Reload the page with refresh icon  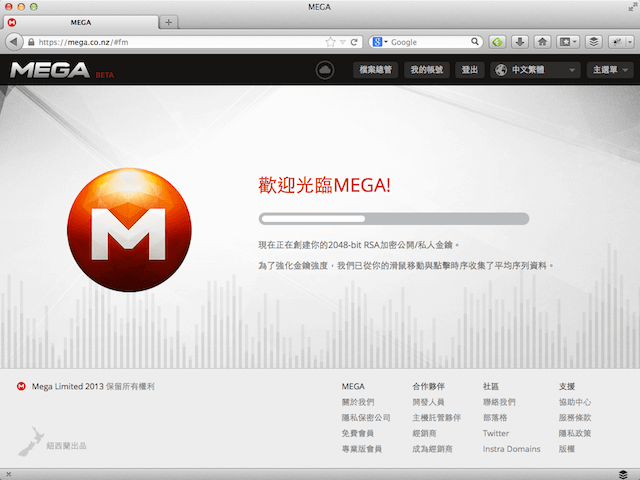tap(354, 42)
